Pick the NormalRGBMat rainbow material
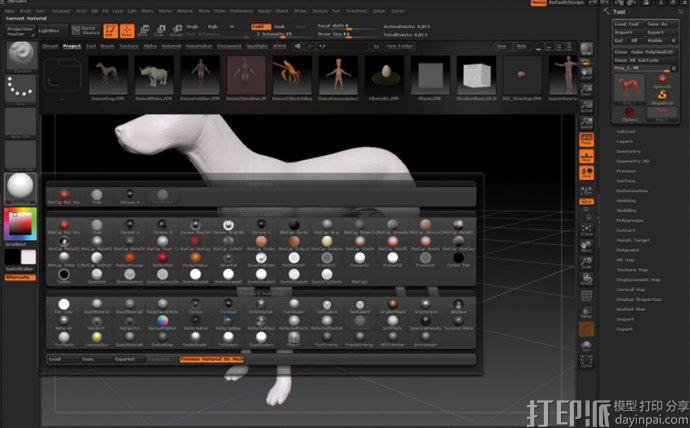690x428 pixels. [x=162, y=322]
